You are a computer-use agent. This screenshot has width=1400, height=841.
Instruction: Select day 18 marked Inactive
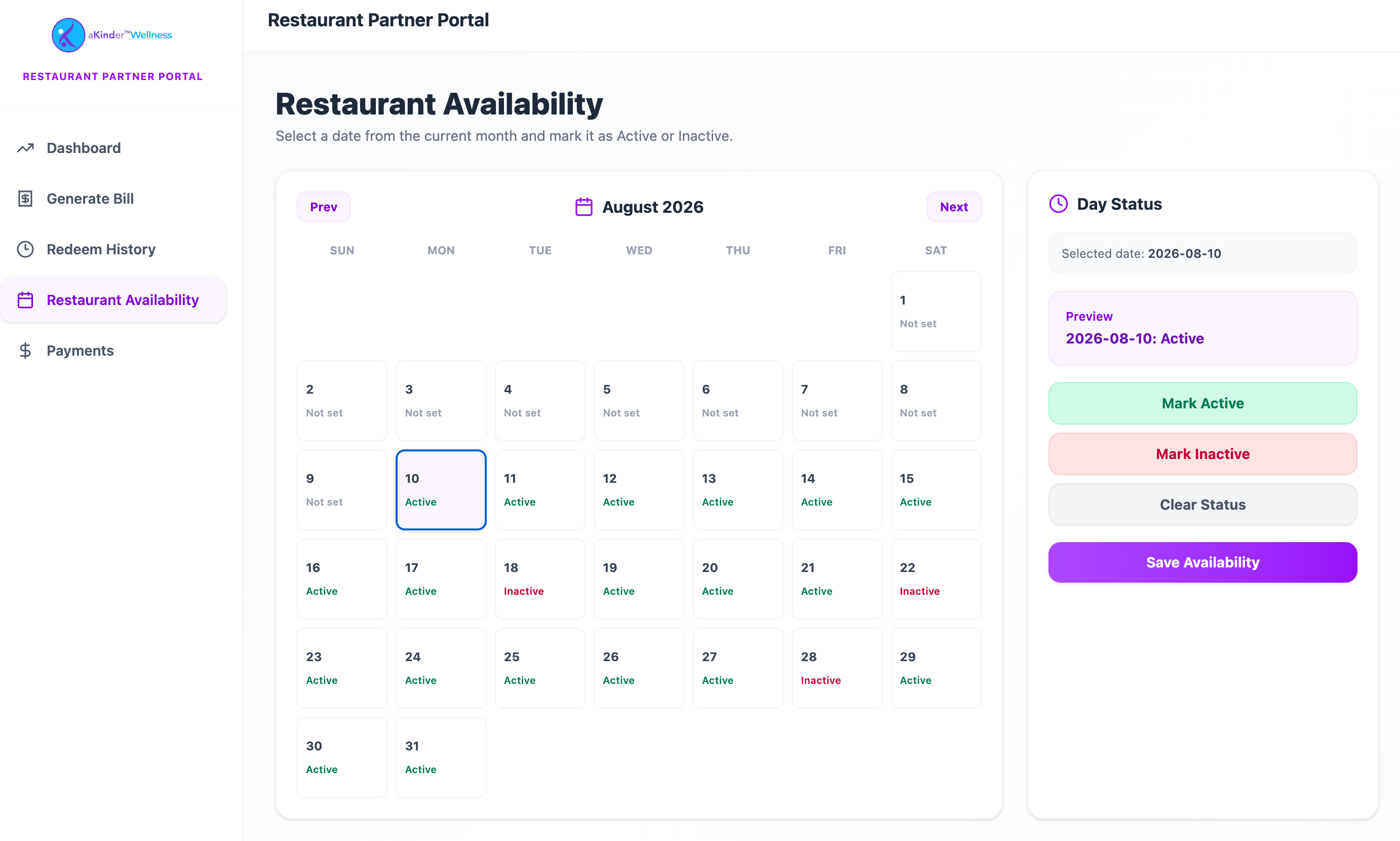click(x=540, y=579)
